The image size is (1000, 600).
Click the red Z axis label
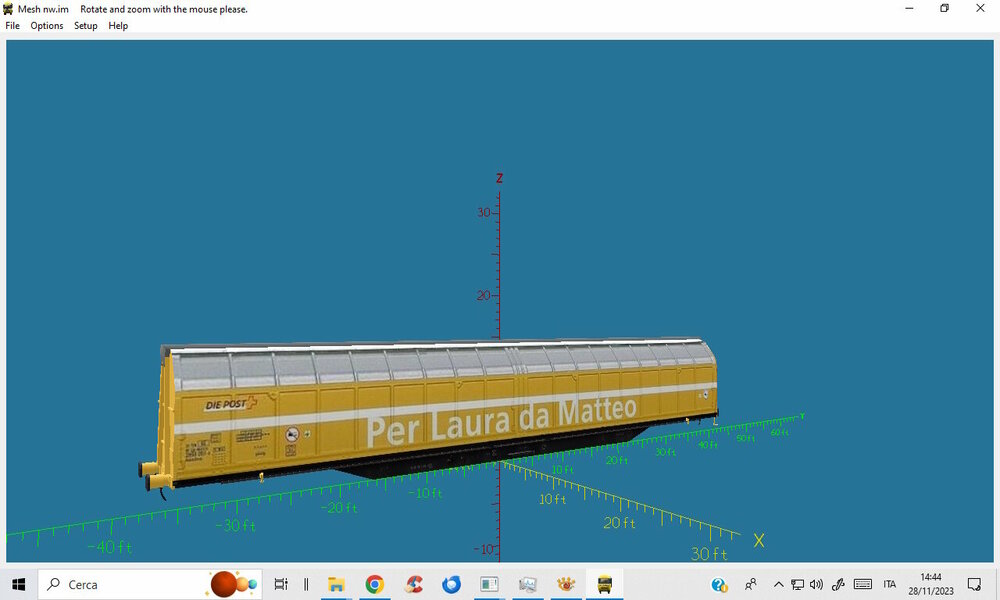499,178
